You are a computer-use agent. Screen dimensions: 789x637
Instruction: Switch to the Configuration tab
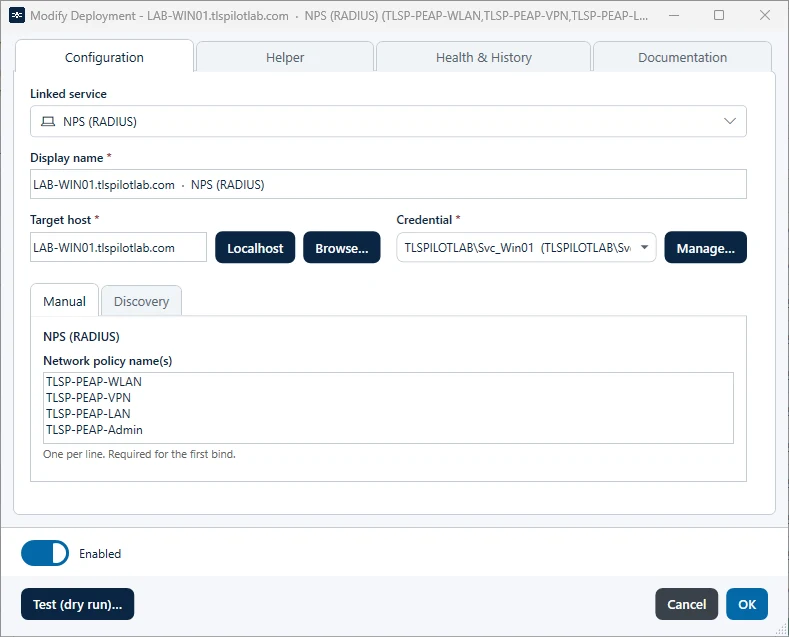coord(104,57)
